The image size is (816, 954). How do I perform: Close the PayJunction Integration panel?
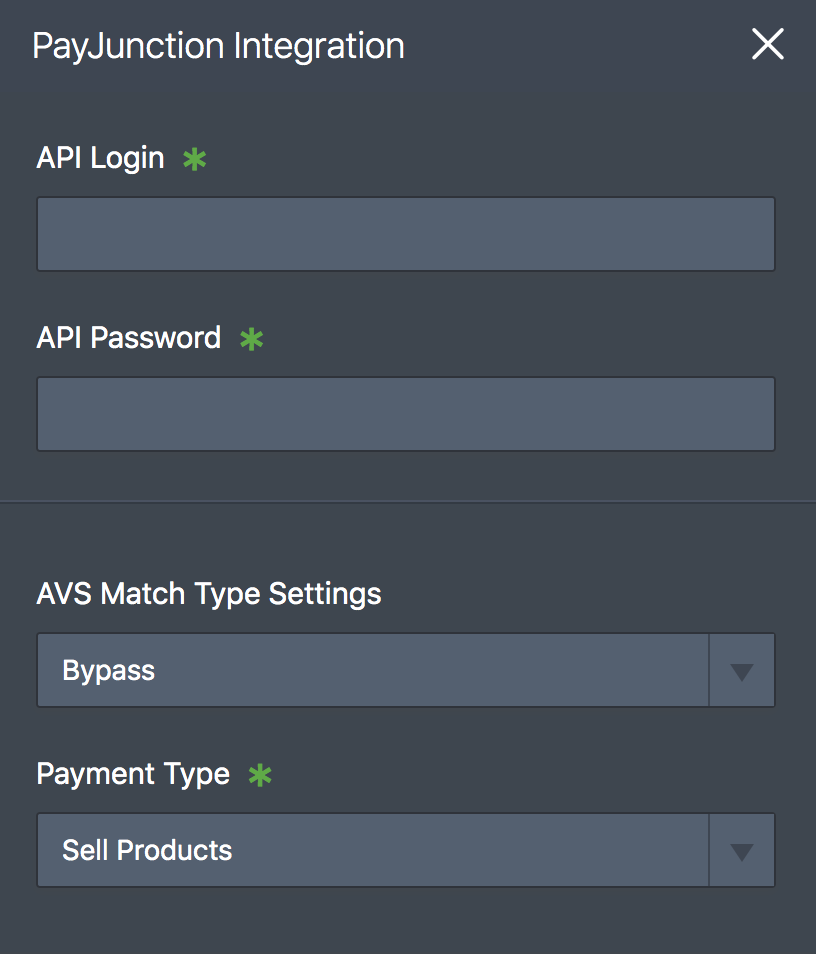click(767, 44)
